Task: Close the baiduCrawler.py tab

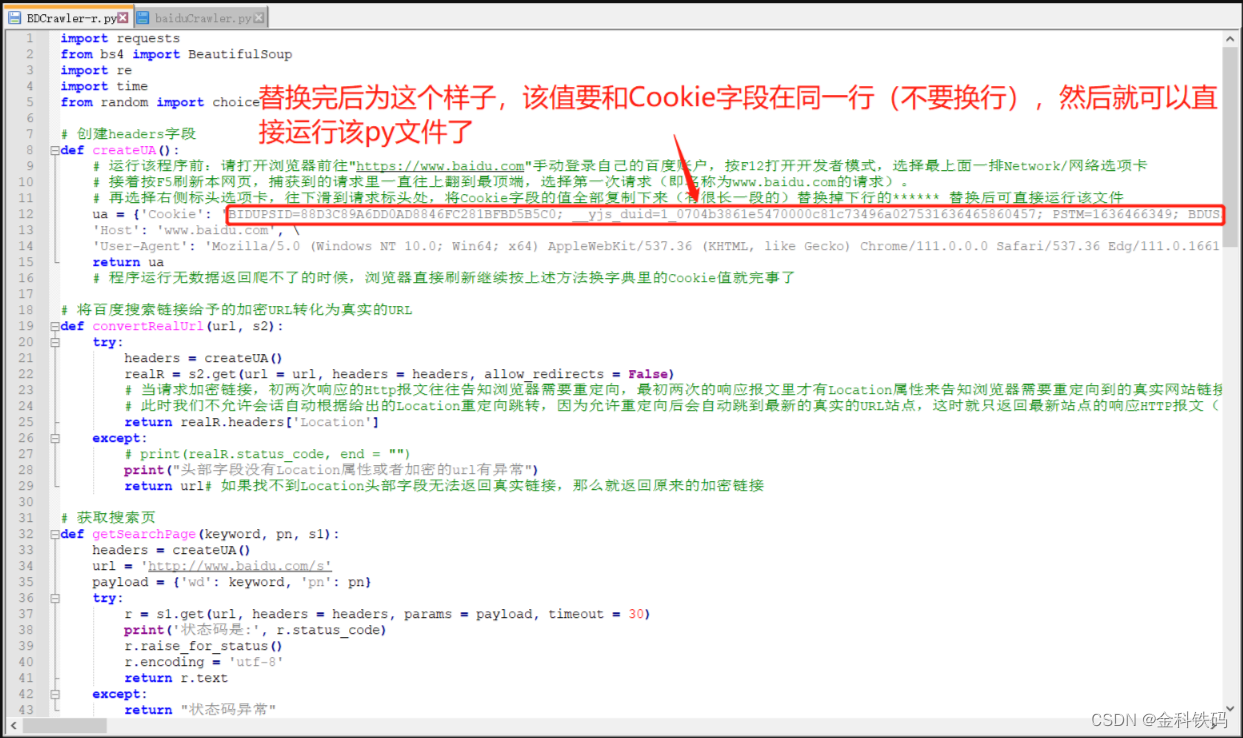Action: [257, 17]
